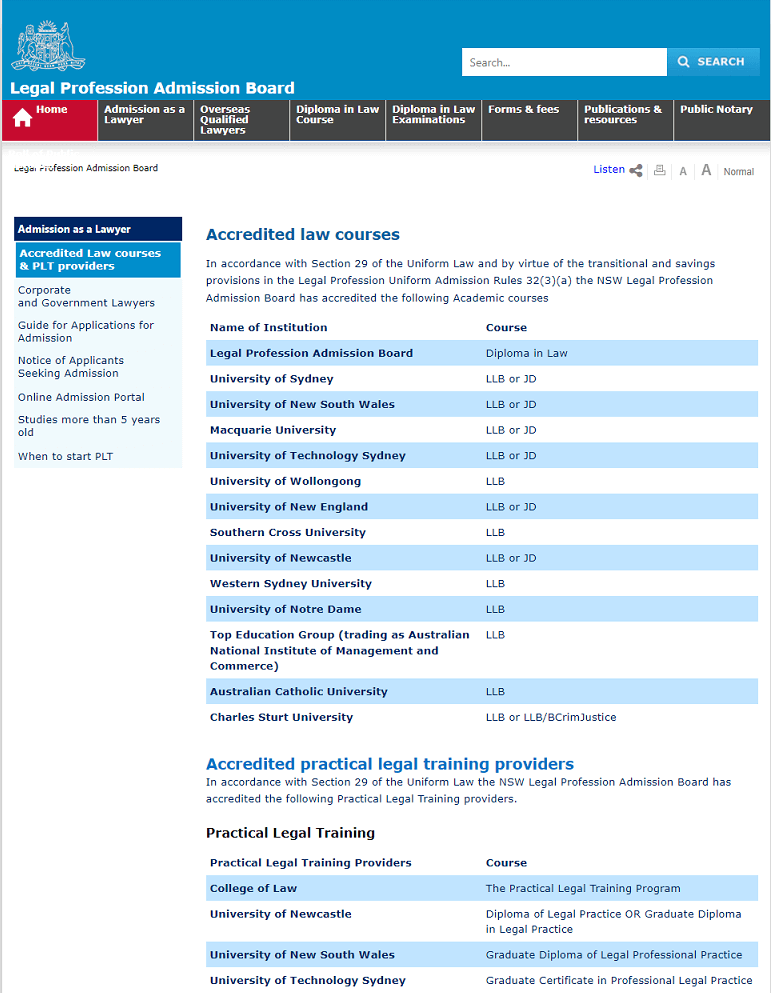Click the Top Education Group row

click(x=481, y=650)
